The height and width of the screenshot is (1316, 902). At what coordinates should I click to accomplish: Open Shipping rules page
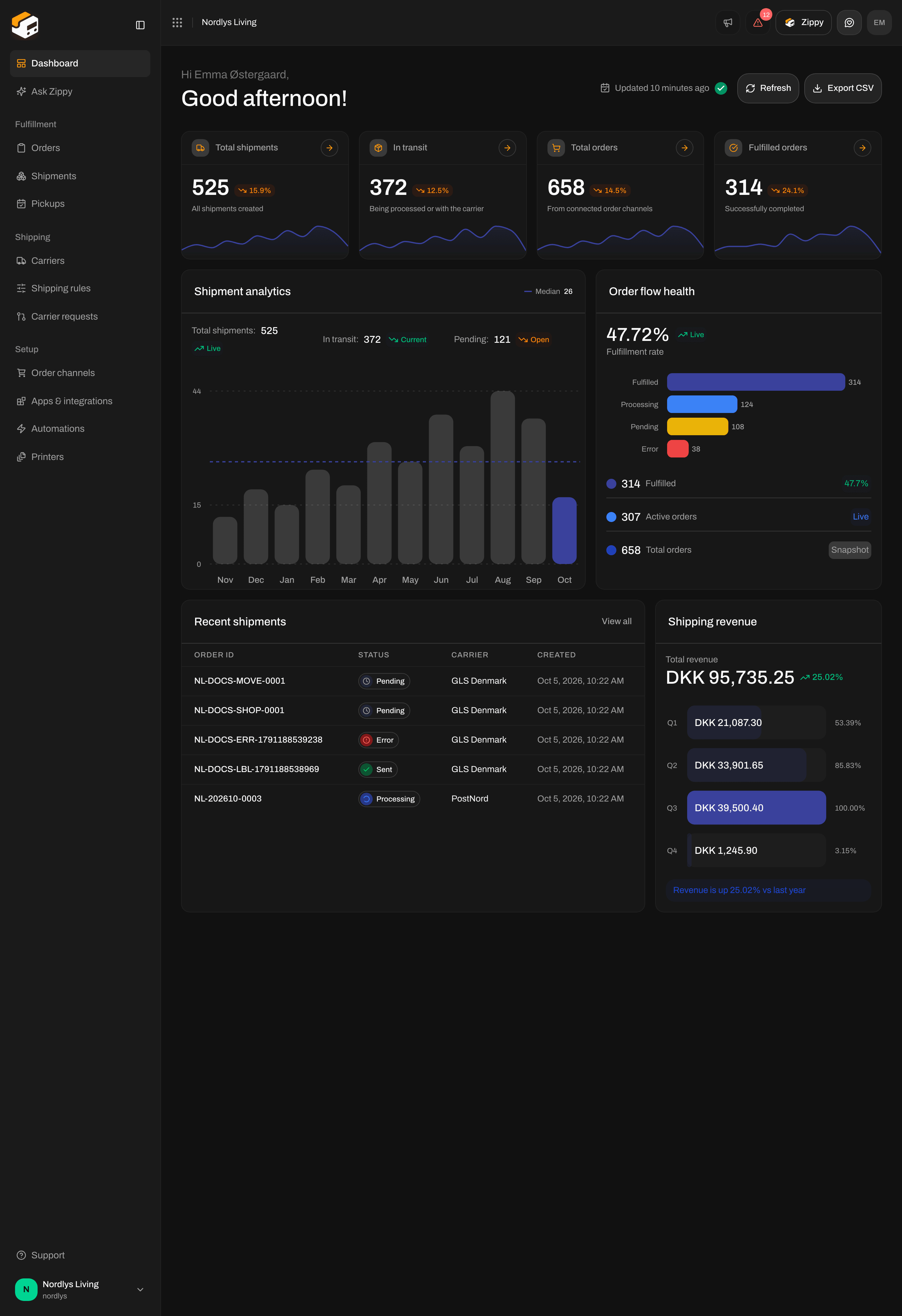[80, 288]
